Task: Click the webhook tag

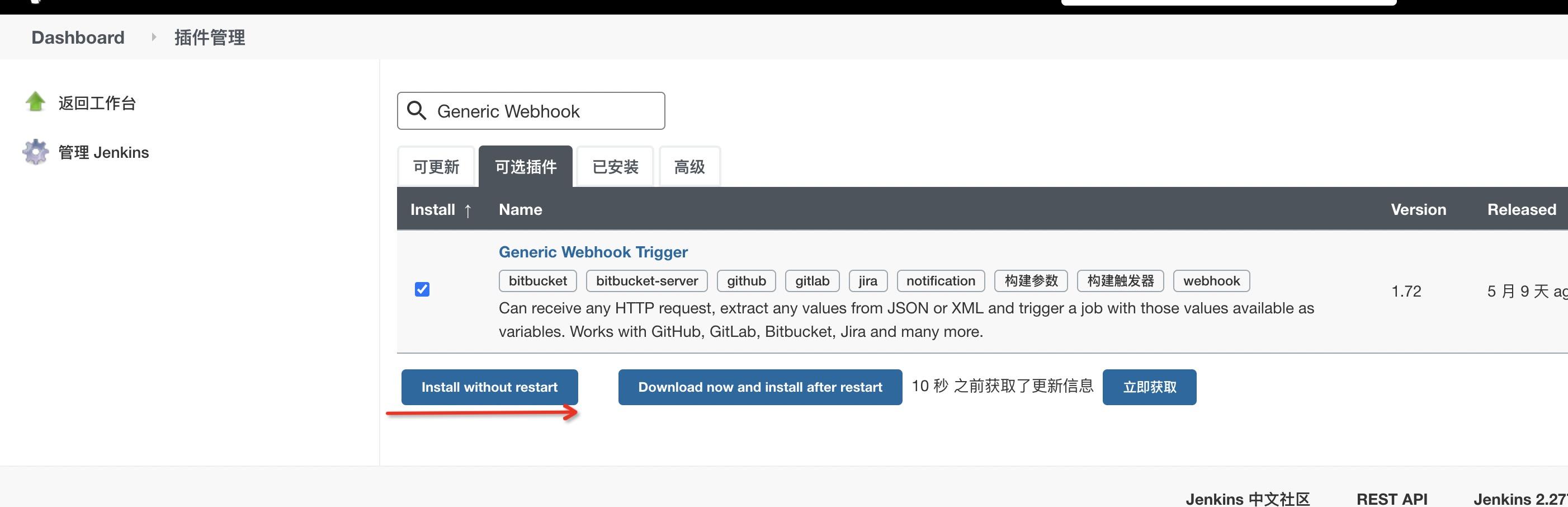Action: point(1211,281)
